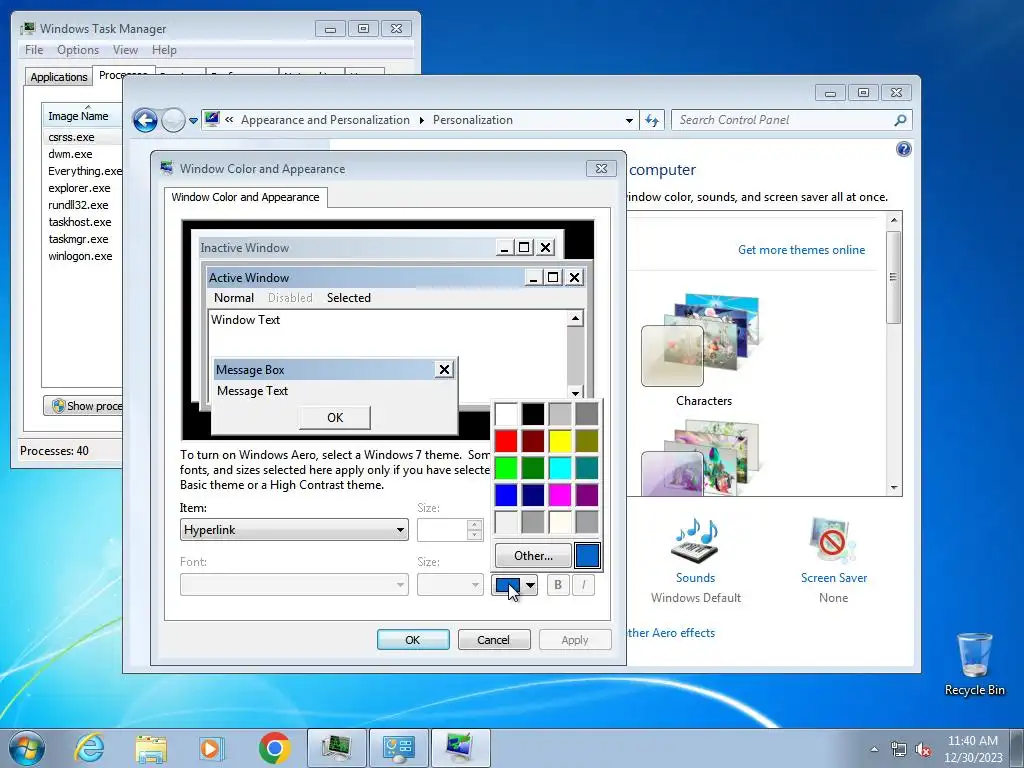Viewport: 1024px width, 768px height.
Task: Select the Window Color and Appearance tab
Action: (x=246, y=197)
